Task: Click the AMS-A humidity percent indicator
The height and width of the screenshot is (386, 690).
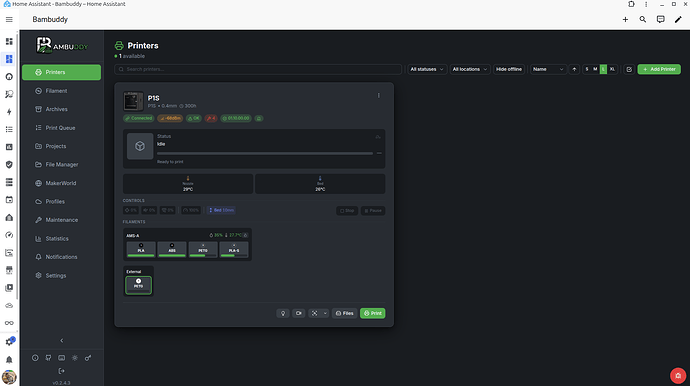Action: pyautogui.click(x=216, y=235)
